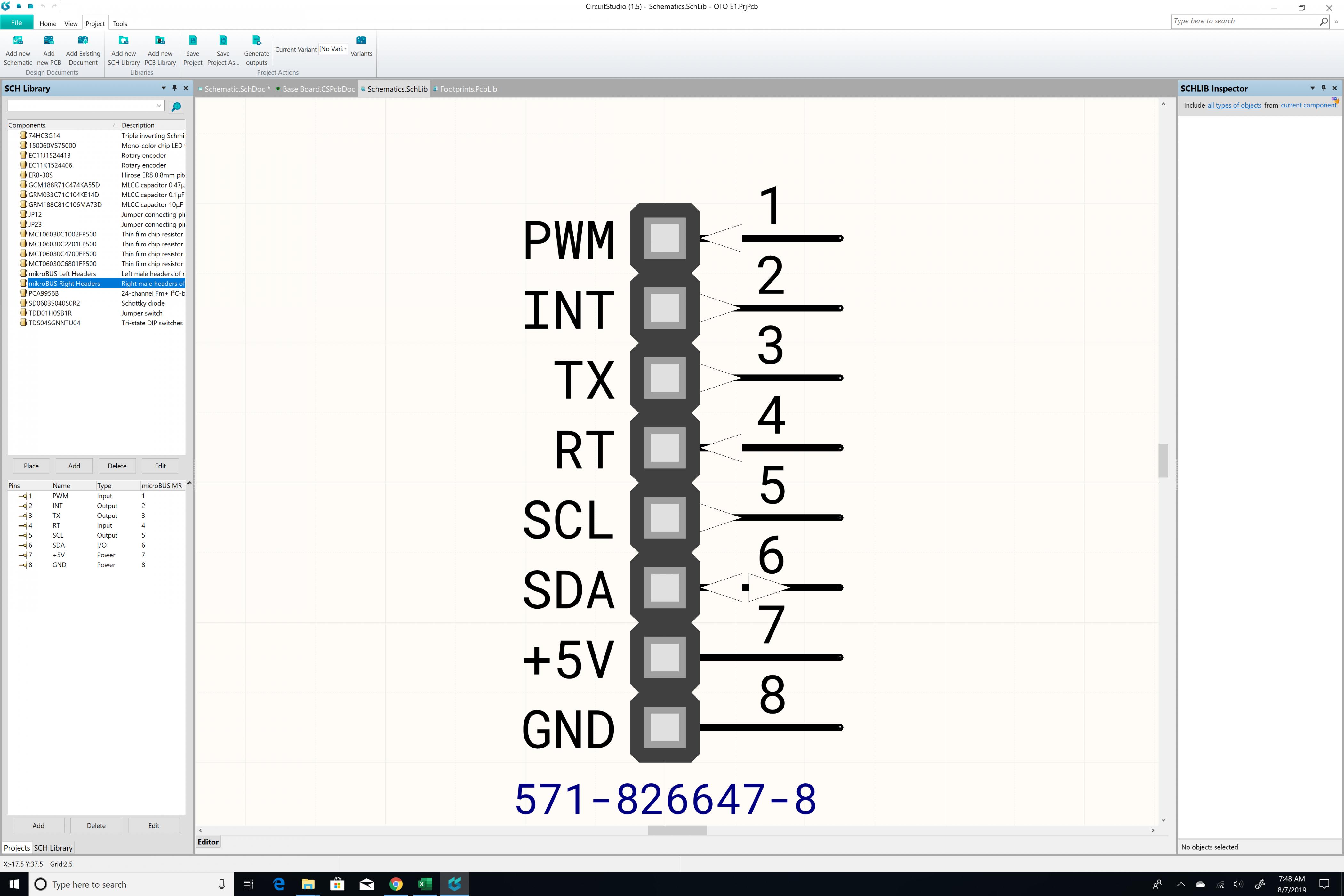
Task: Open Excel from the taskbar
Action: [x=425, y=884]
